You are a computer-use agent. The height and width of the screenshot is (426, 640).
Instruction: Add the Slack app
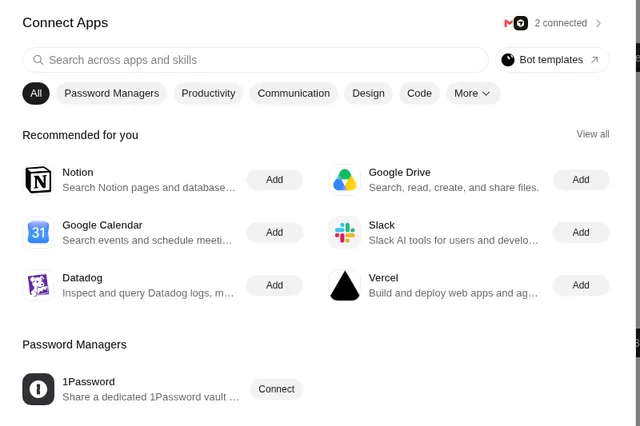(581, 233)
